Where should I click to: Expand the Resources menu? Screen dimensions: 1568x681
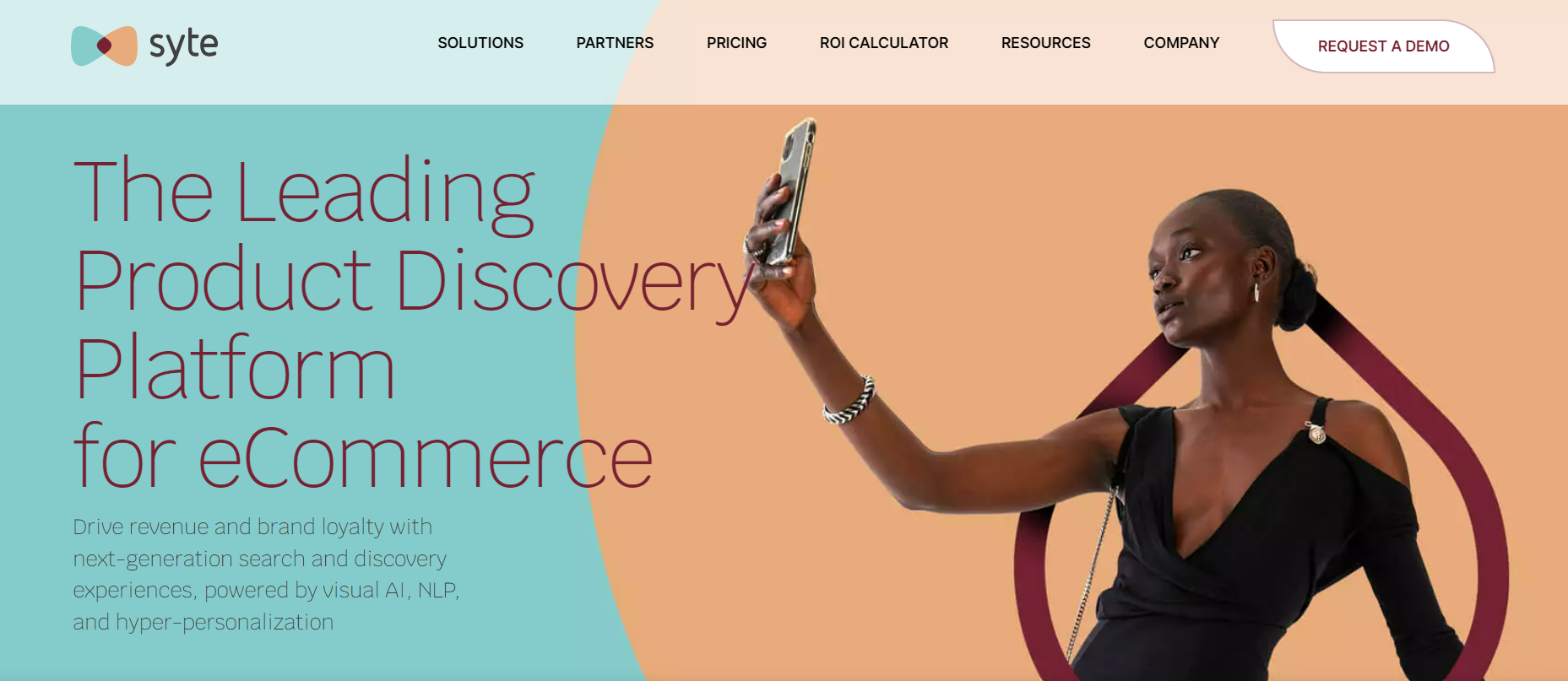point(1045,43)
